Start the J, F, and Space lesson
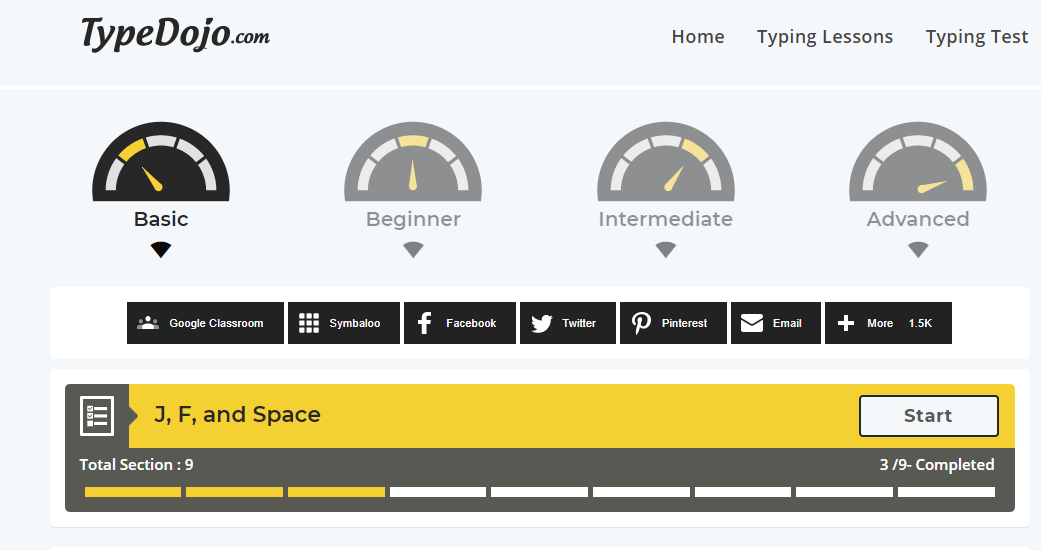1041x551 pixels. (x=928, y=416)
